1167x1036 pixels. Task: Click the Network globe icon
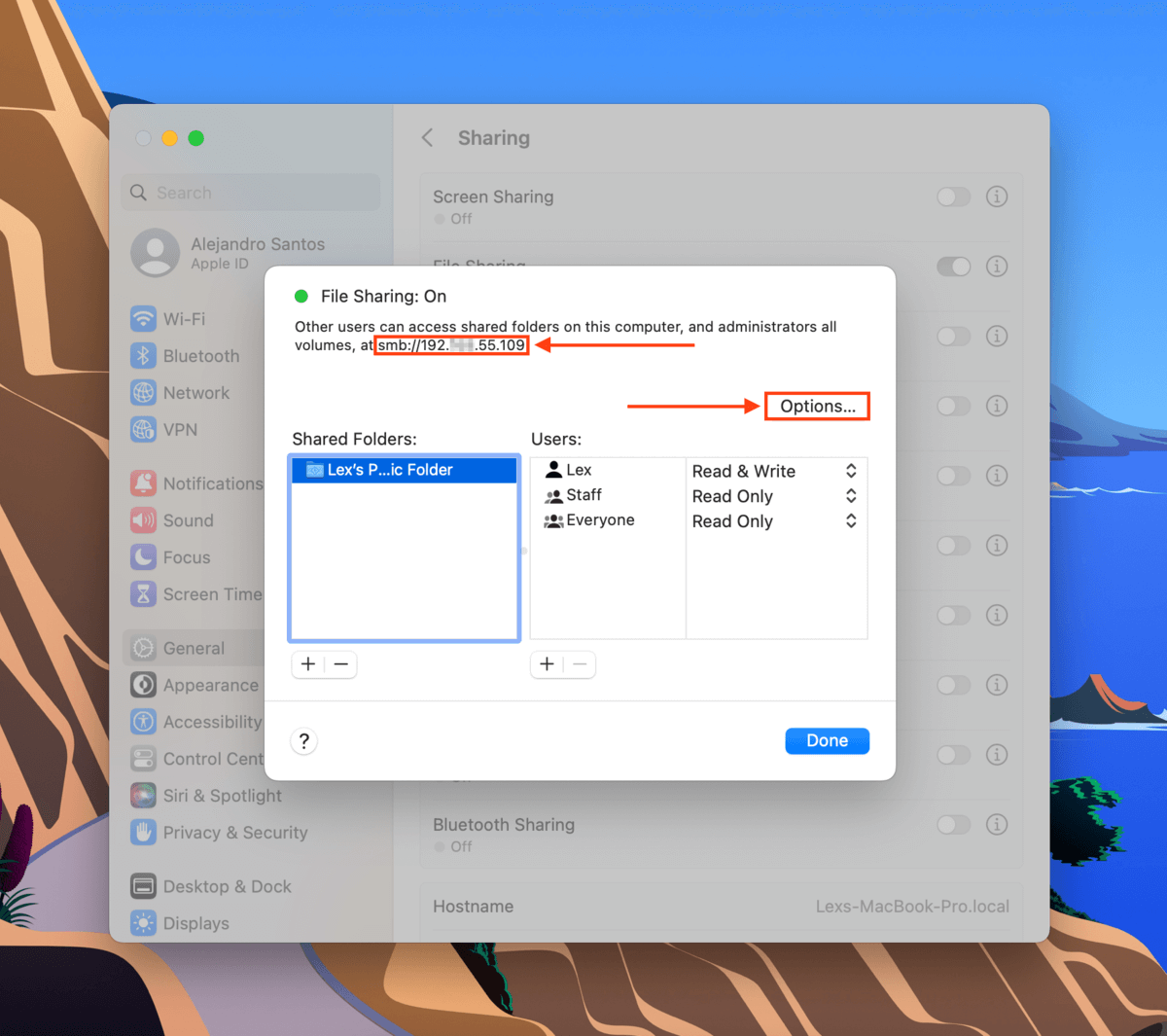pos(143,393)
